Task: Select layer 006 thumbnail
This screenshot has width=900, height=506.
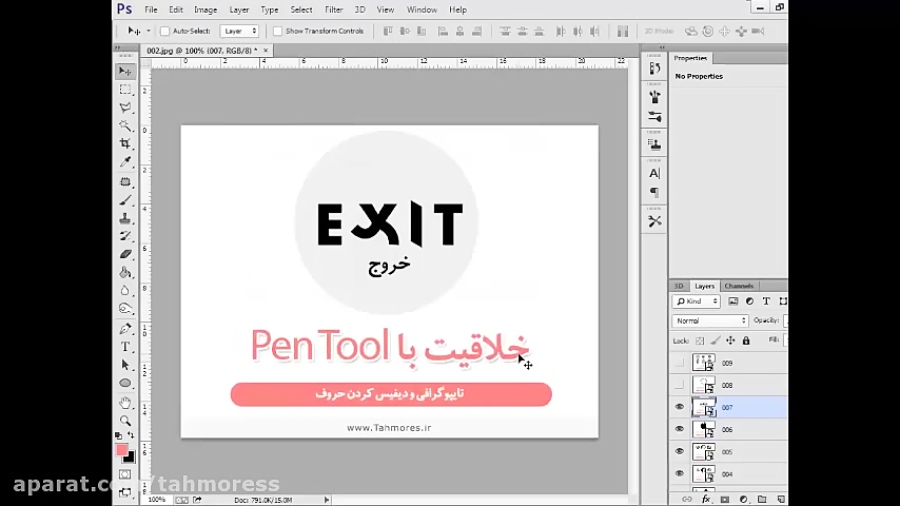Action: coord(704,429)
